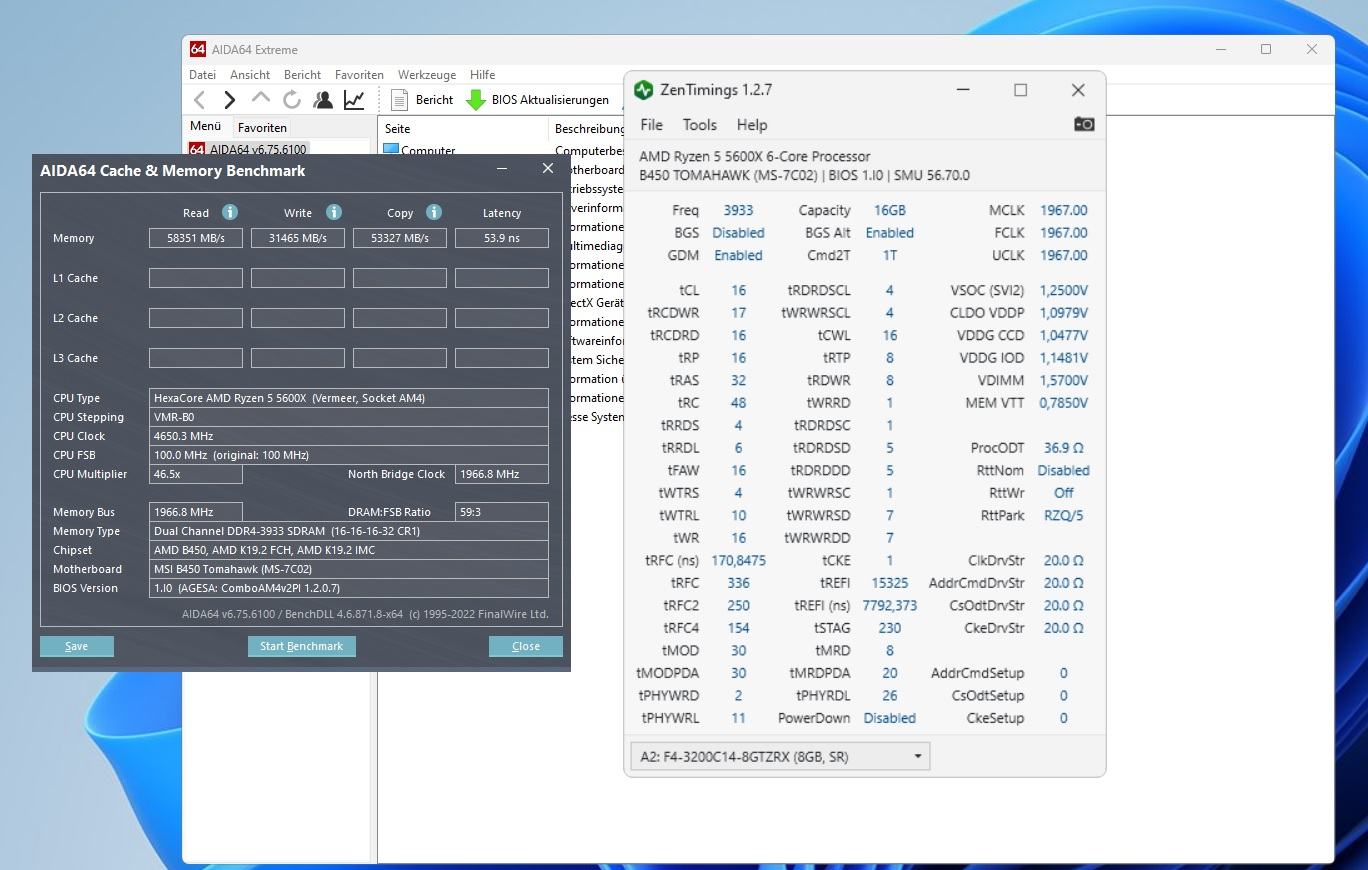Click the tRFC (ns) value 170,8475

738,560
